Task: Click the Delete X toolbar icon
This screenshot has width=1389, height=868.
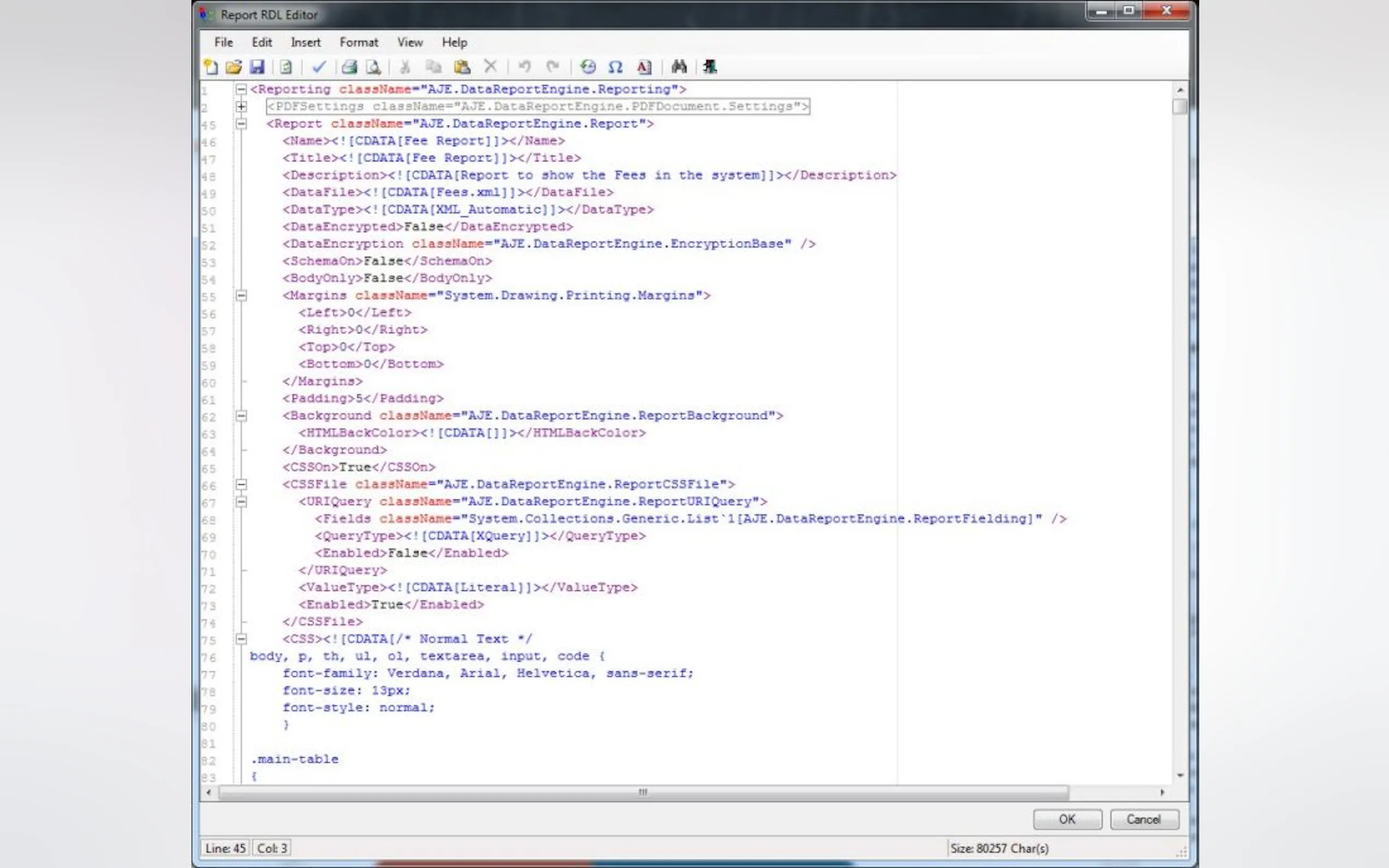Action: pos(491,67)
